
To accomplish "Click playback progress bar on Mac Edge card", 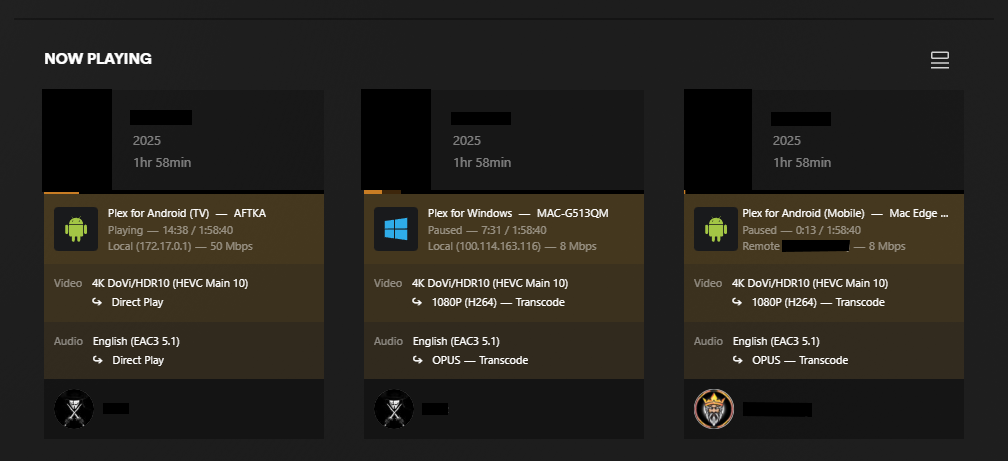I will point(824,192).
